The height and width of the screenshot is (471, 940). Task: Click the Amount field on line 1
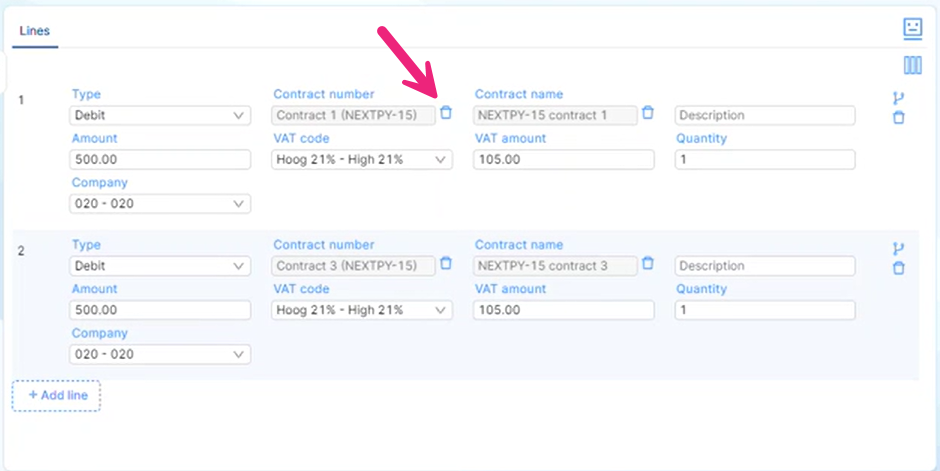[x=160, y=160]
